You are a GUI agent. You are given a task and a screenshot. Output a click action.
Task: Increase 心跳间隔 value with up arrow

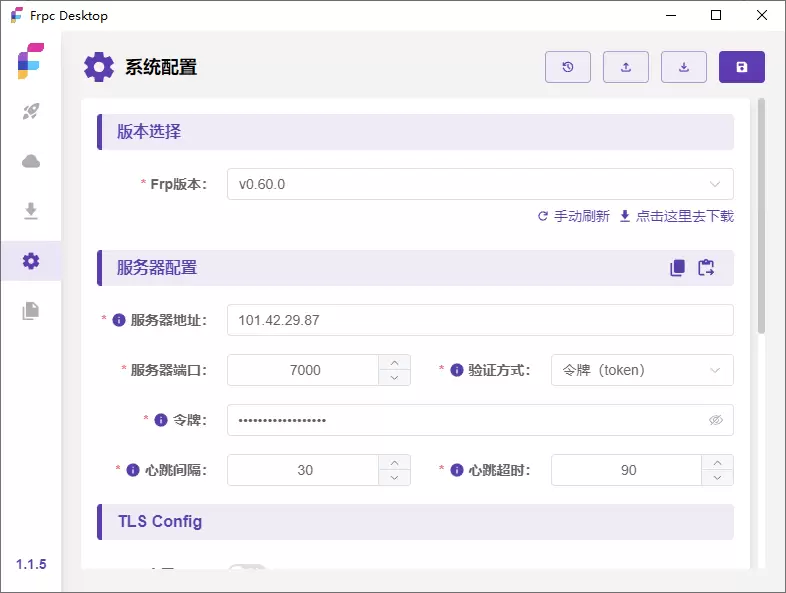point(395,463)
